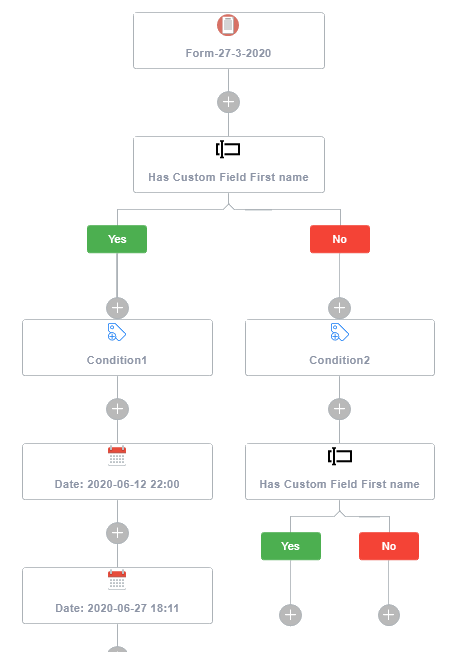Add a step above the Condition1 node
Viewport: 454px width, 652px height.
[117, 308]
